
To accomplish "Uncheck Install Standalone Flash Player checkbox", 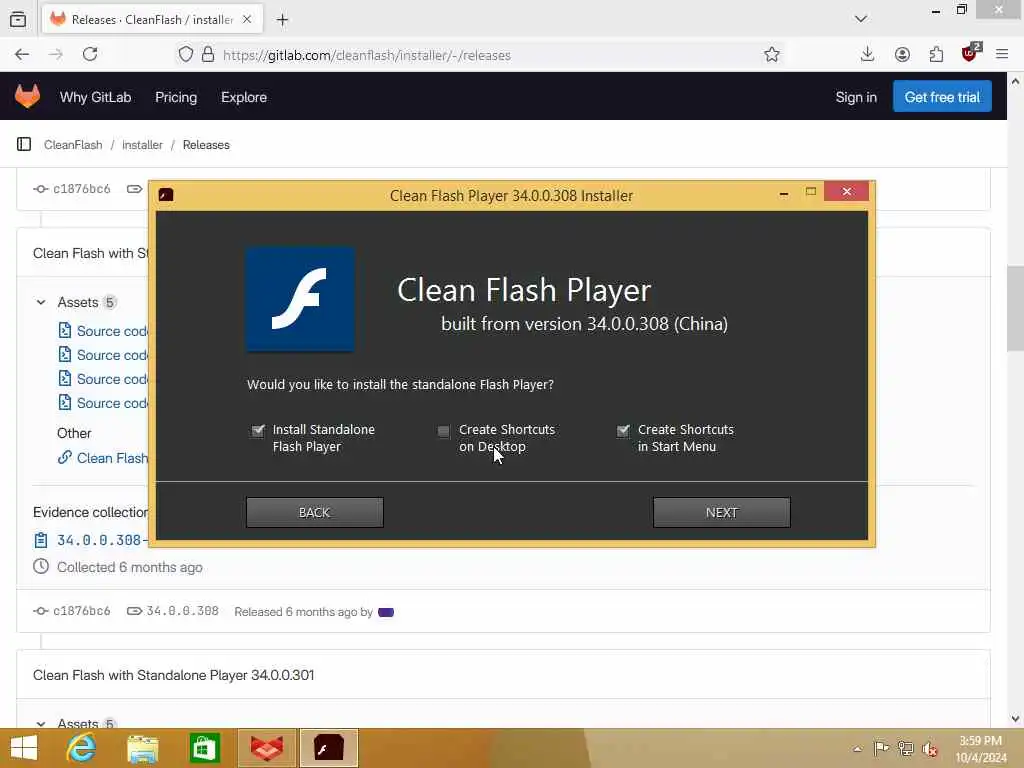I will 258,430.
